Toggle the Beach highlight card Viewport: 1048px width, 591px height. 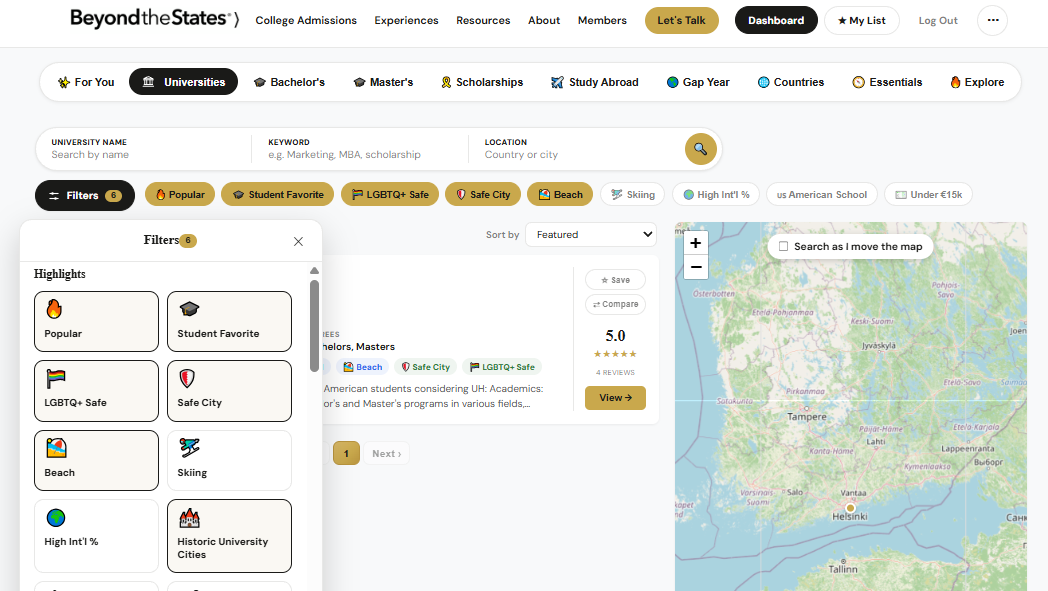[x=96, y=461]
